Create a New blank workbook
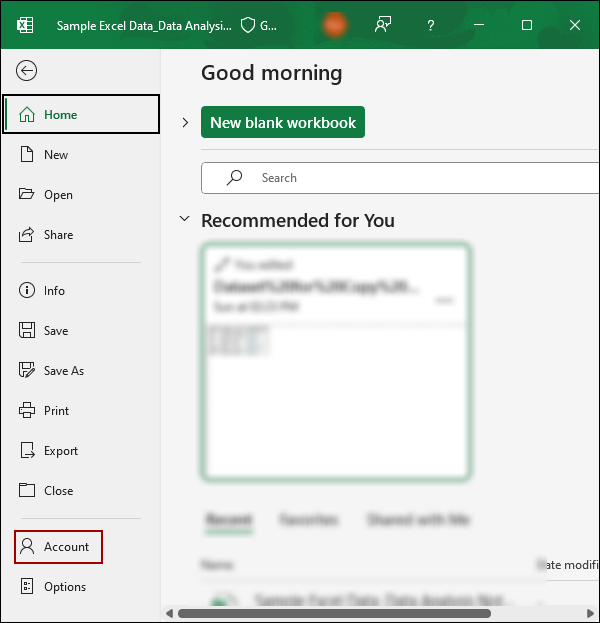This screenshot has height=623, width=600. (283, 122)
